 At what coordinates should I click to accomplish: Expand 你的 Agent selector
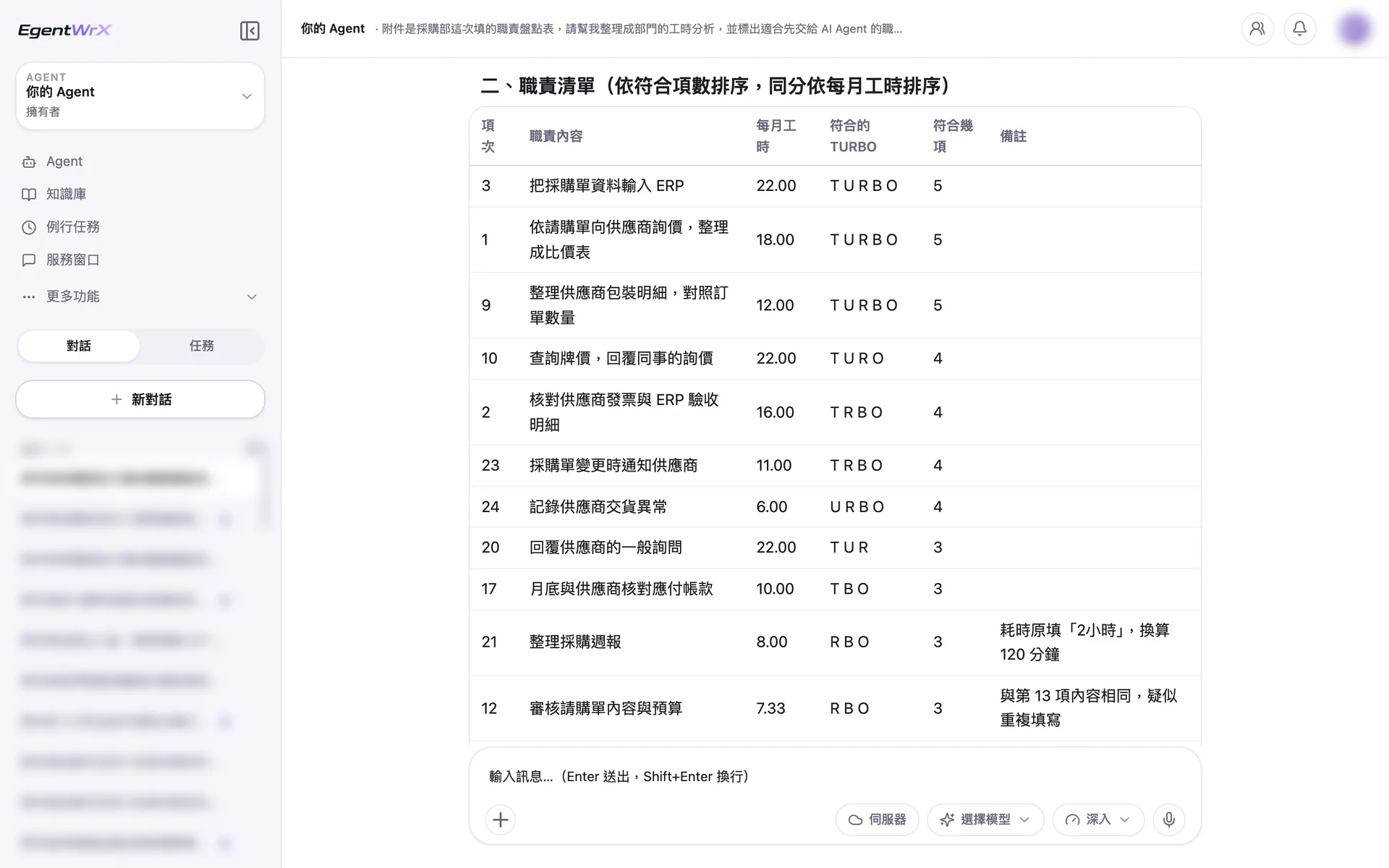pyautogui.click(x=140, y=95)
